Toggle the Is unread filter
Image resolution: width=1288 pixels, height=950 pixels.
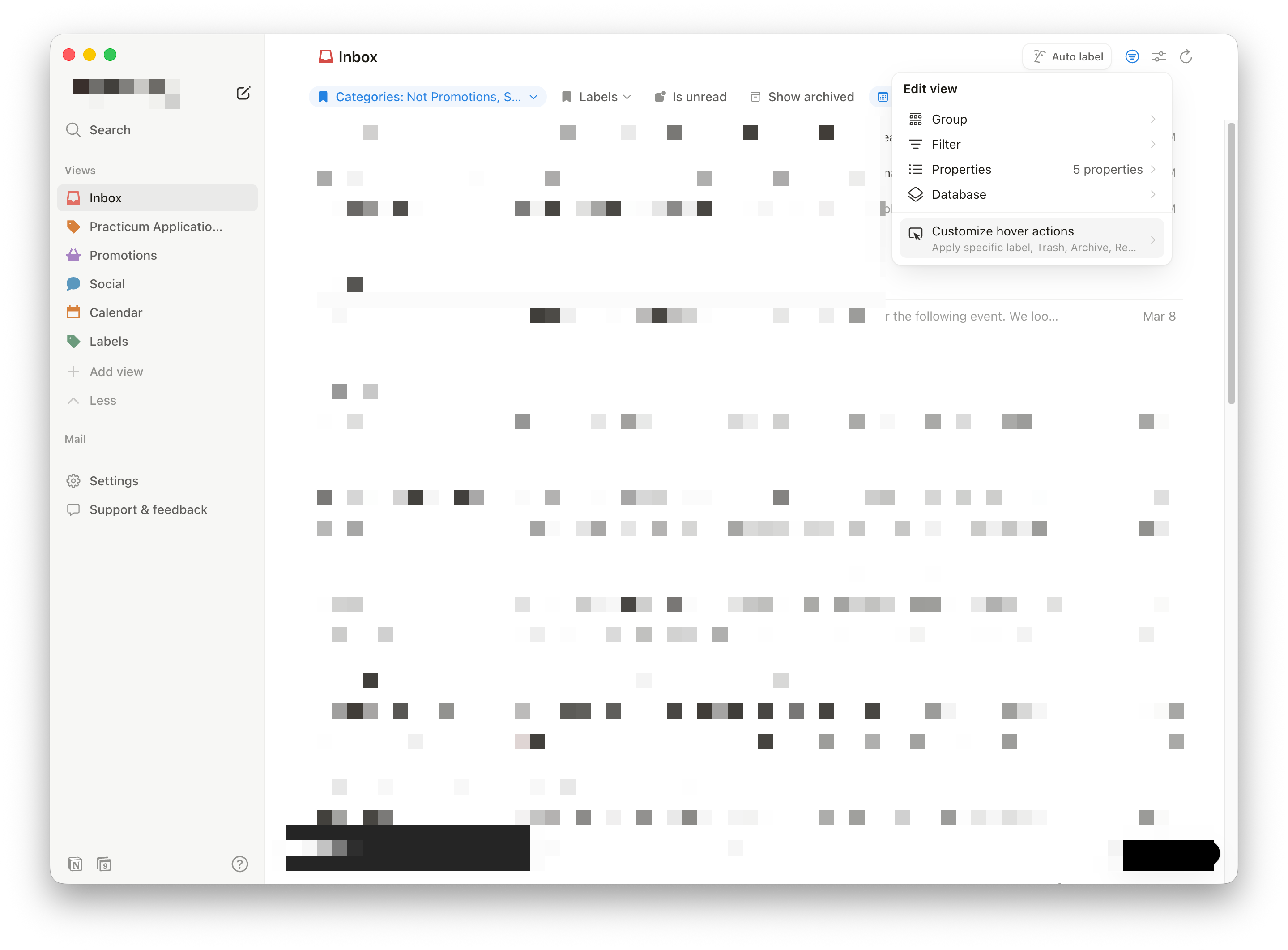(x=690, y=97)
